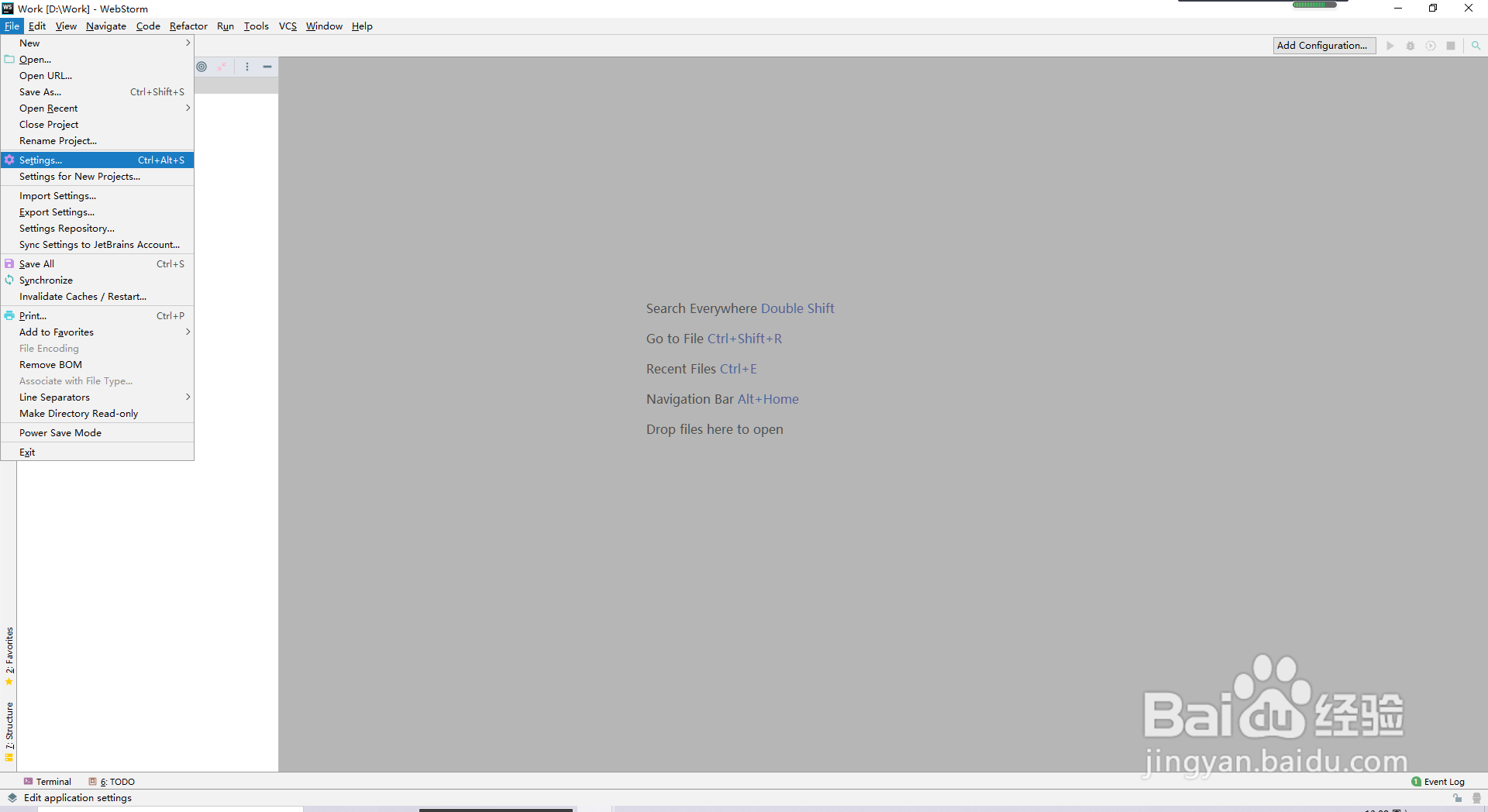Expand Line Separators submenu
1488x812 pixels.
(x=97, y=397)
